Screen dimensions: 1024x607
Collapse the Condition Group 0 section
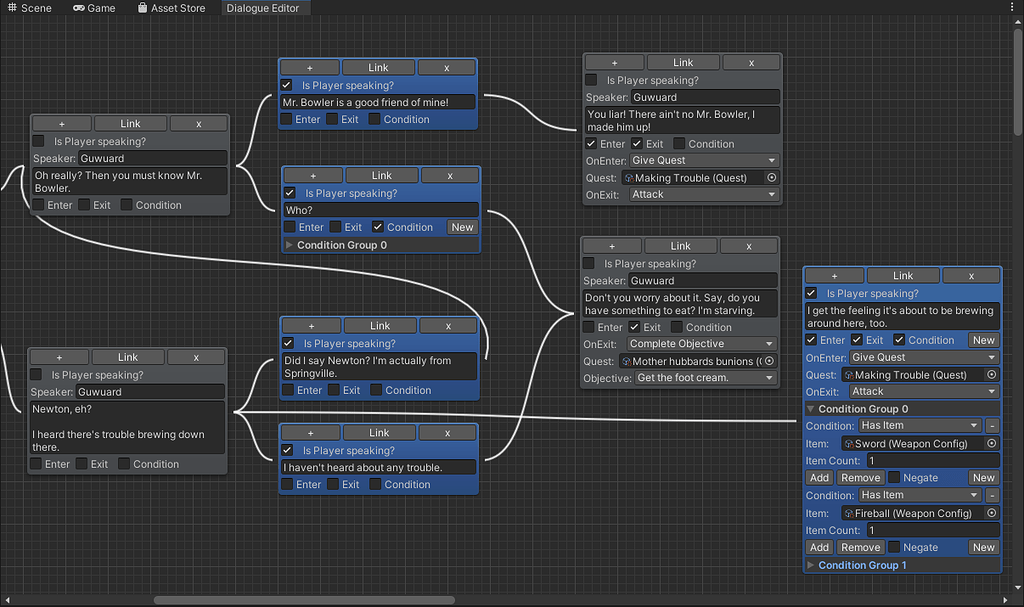pos(812,408)
